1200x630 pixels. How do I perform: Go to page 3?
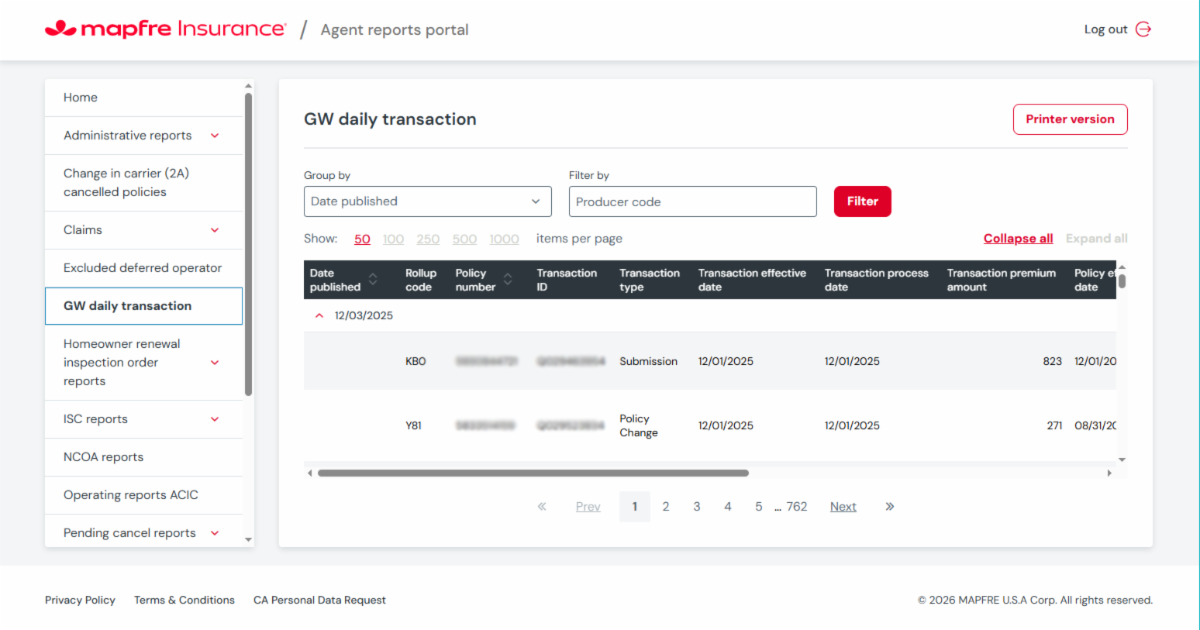[696, 507]
